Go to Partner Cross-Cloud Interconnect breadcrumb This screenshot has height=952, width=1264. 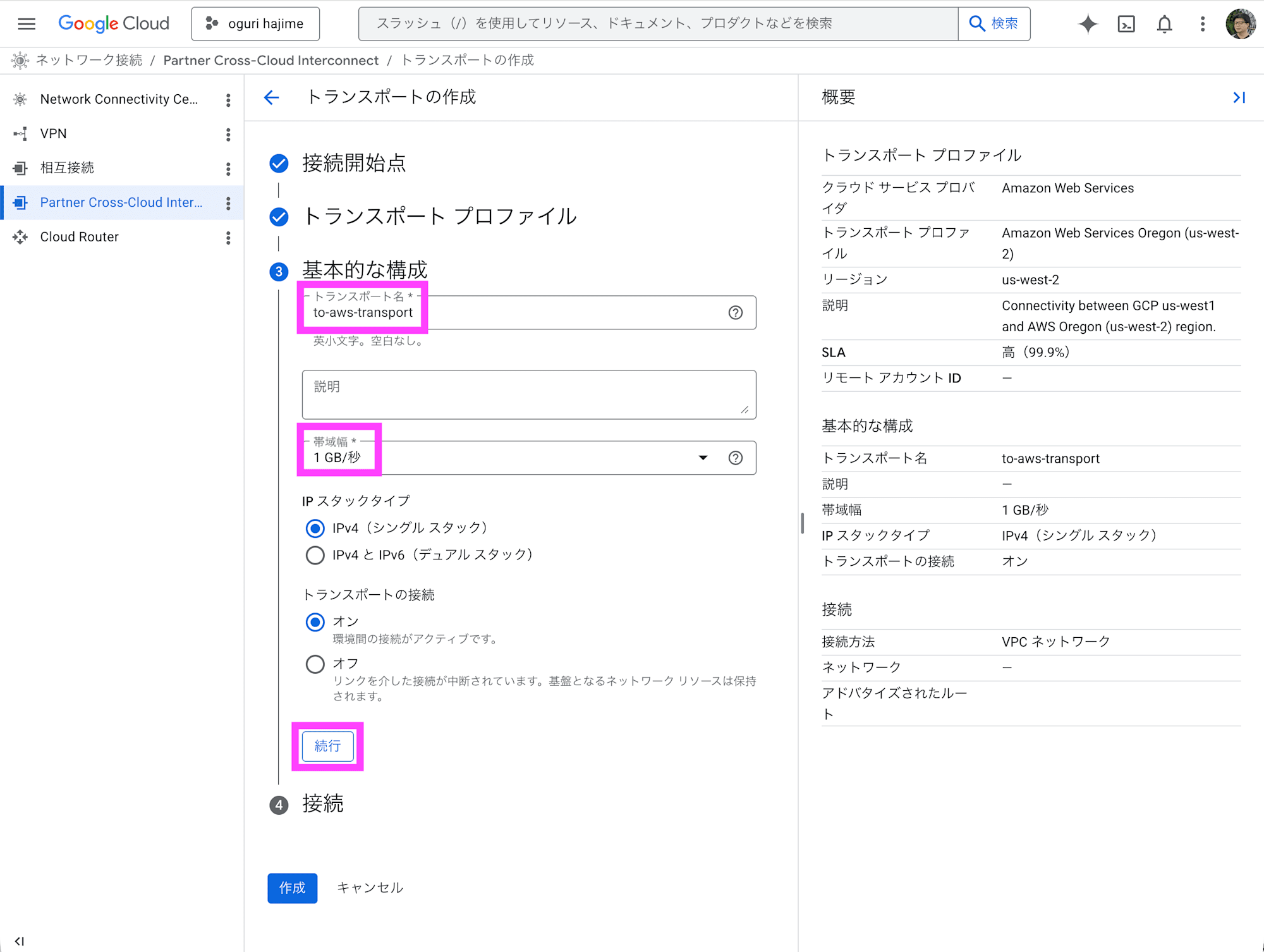(x=271, y=60)
